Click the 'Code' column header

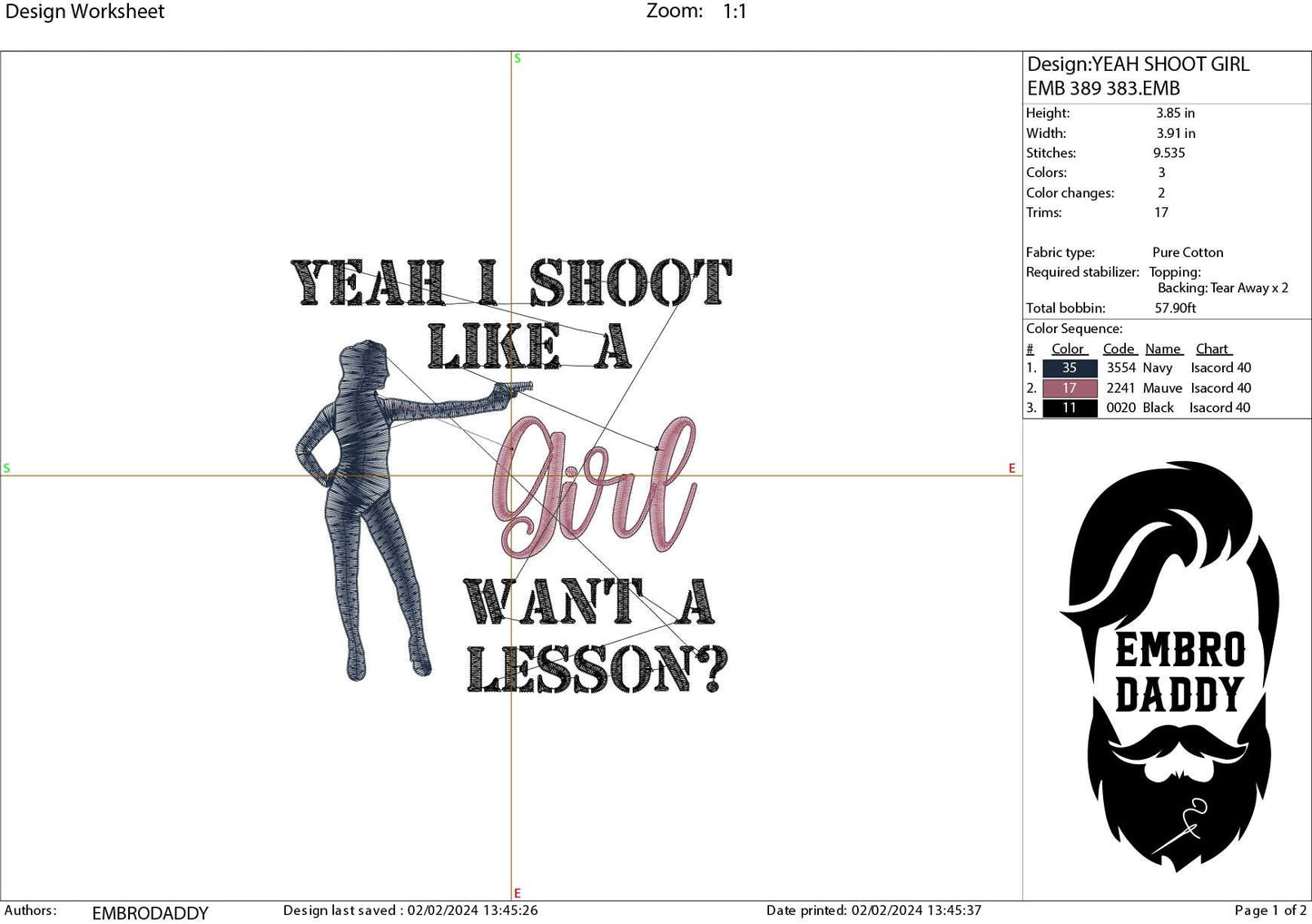point(1119,349)
